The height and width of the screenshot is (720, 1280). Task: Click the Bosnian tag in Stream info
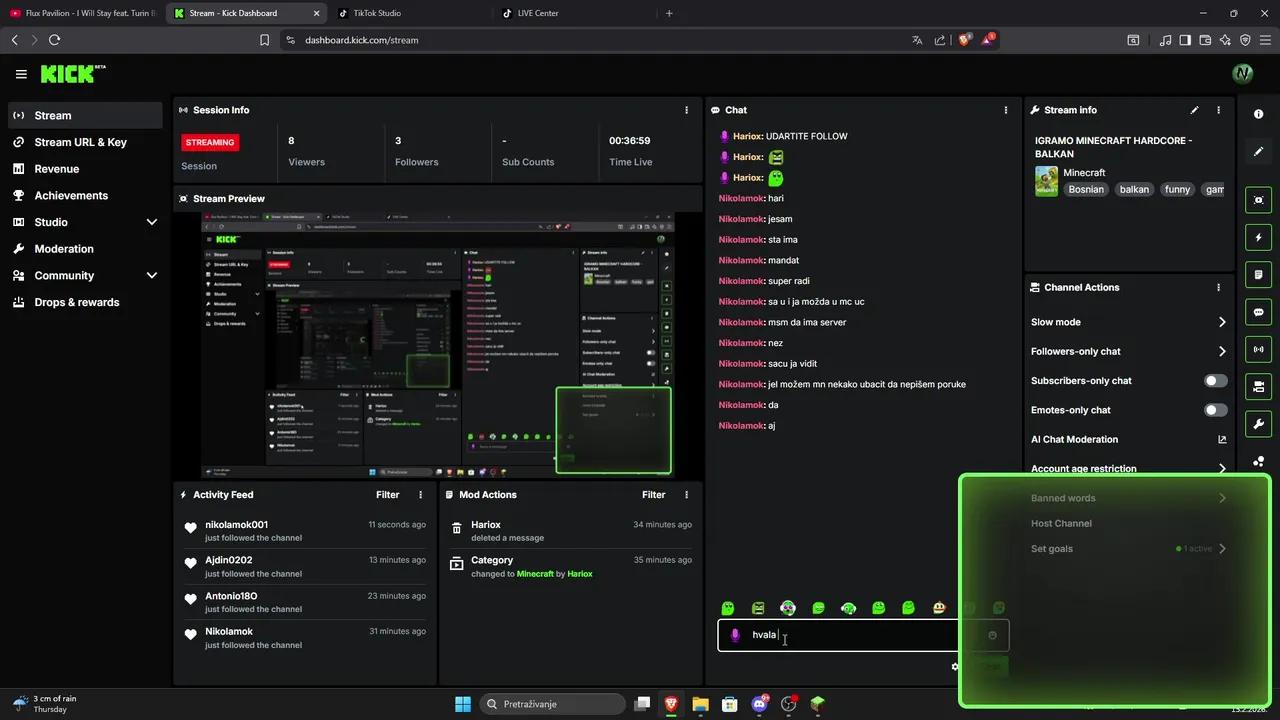pyautogui.click(x=1086, y=189)
